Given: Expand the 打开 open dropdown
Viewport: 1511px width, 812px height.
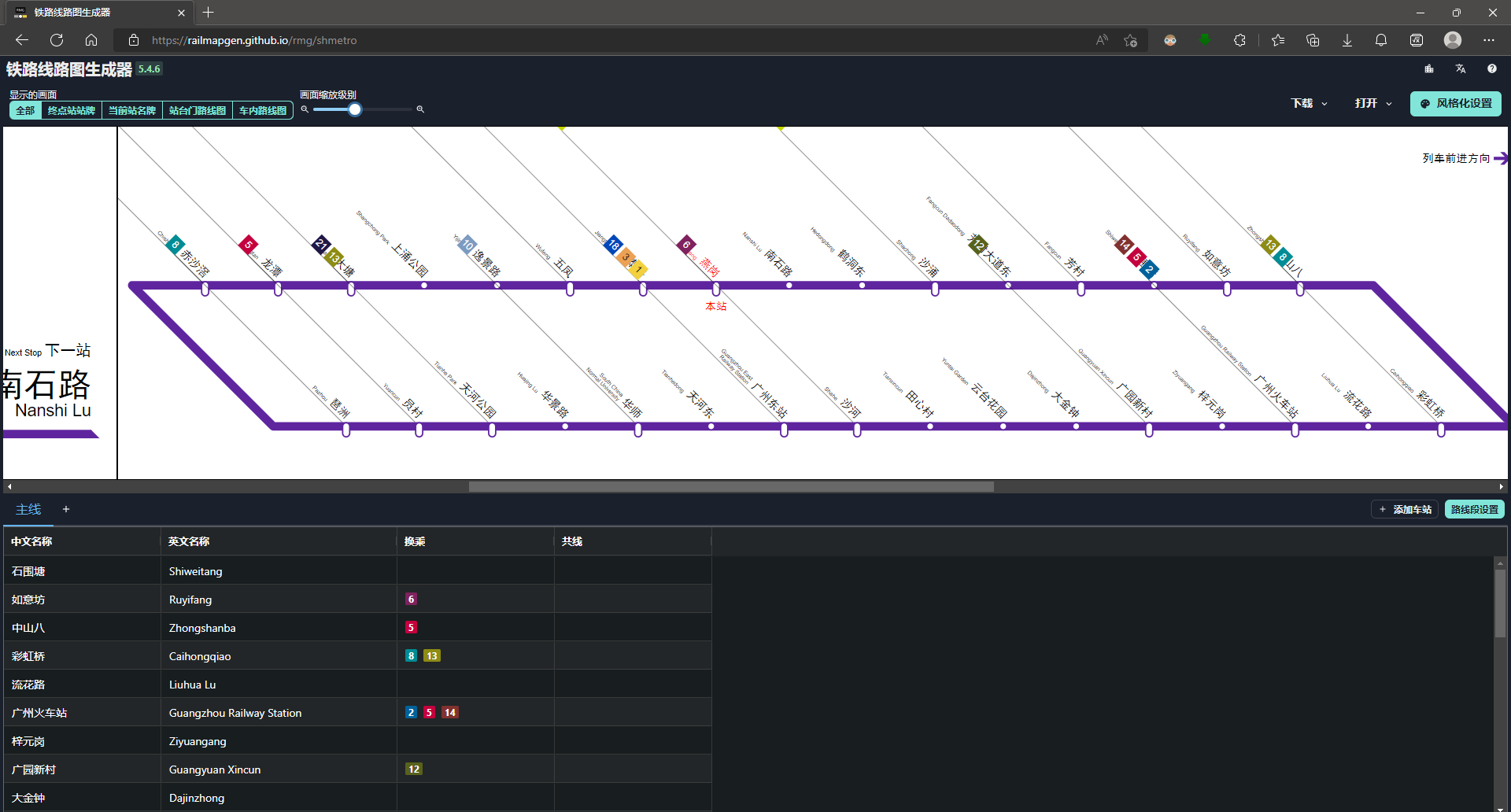Looking at the screenshot, I should pyautogui.click(x=1372, y=103).
